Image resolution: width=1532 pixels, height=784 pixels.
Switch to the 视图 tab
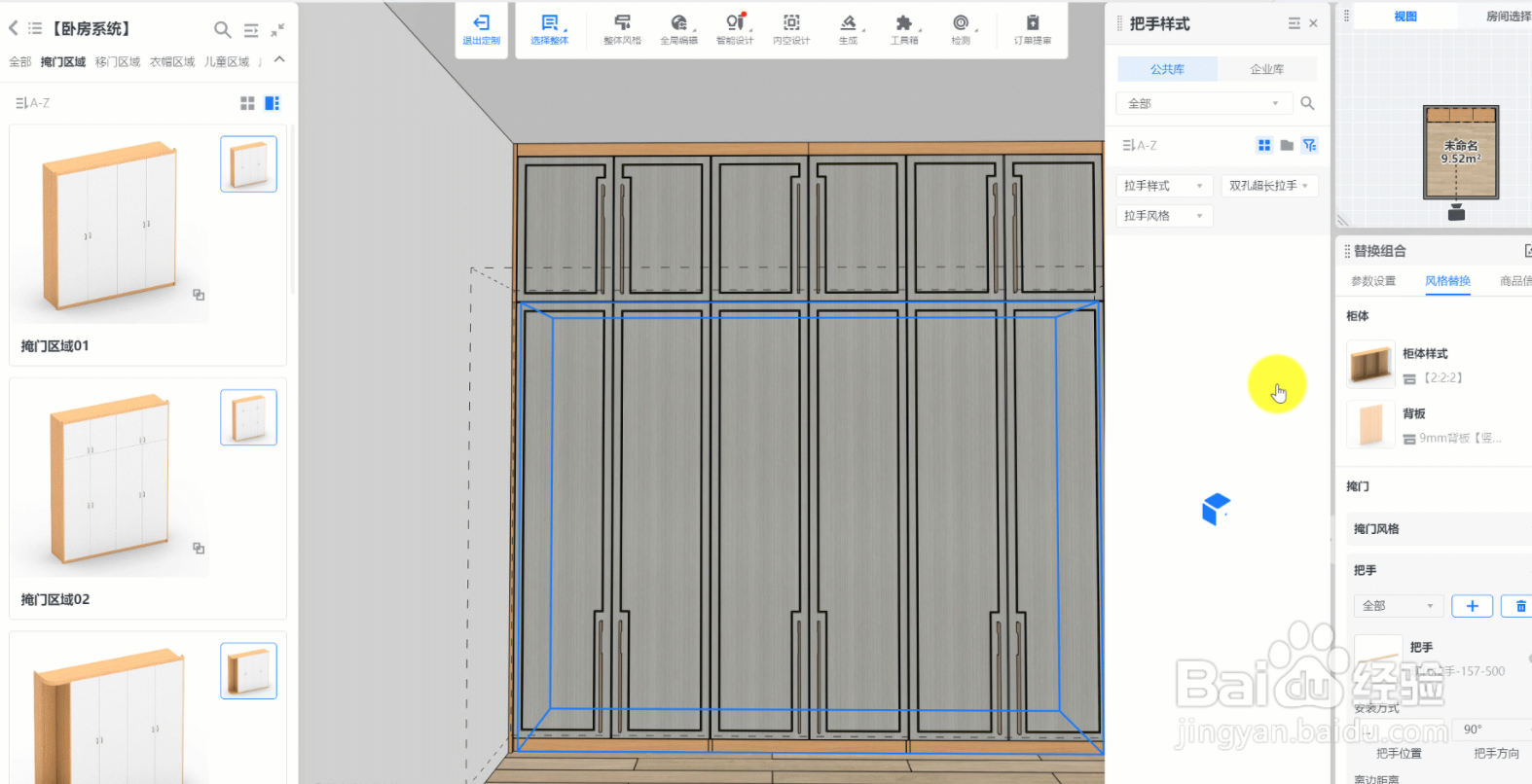(x=1405, y=16)
